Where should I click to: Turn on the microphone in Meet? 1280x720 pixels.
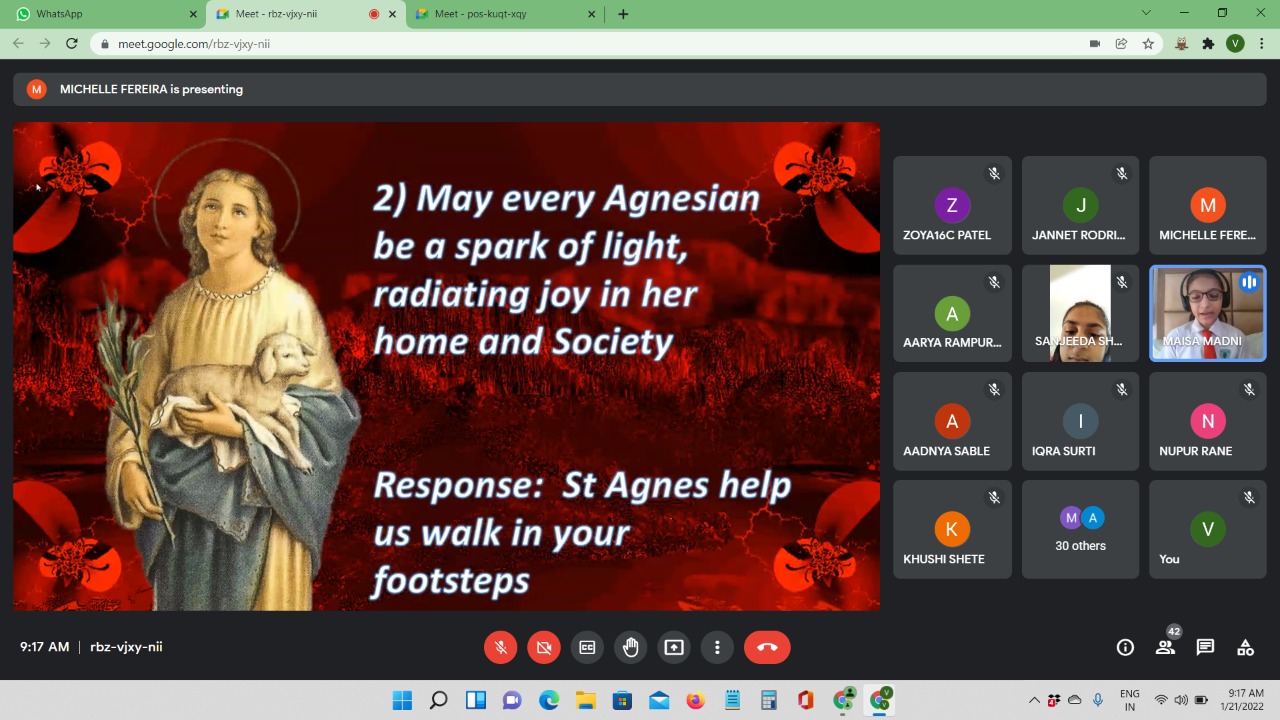tap(501, 647)
